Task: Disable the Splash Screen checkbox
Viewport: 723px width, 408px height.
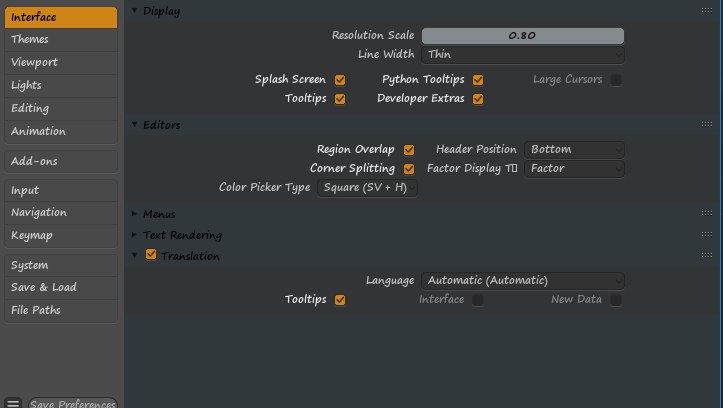Action: (340, 80)
